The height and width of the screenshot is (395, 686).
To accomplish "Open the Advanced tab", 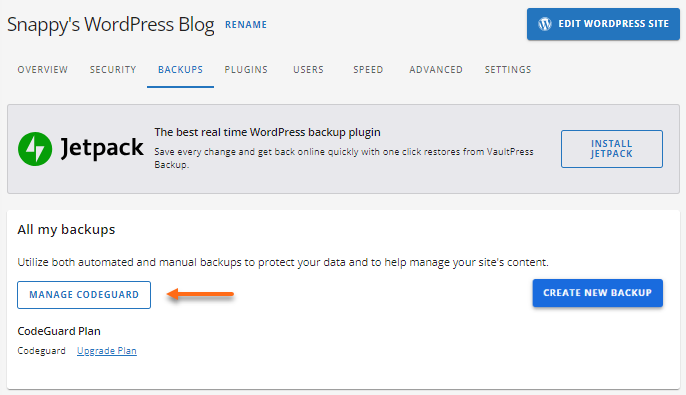I will (436, 70).
